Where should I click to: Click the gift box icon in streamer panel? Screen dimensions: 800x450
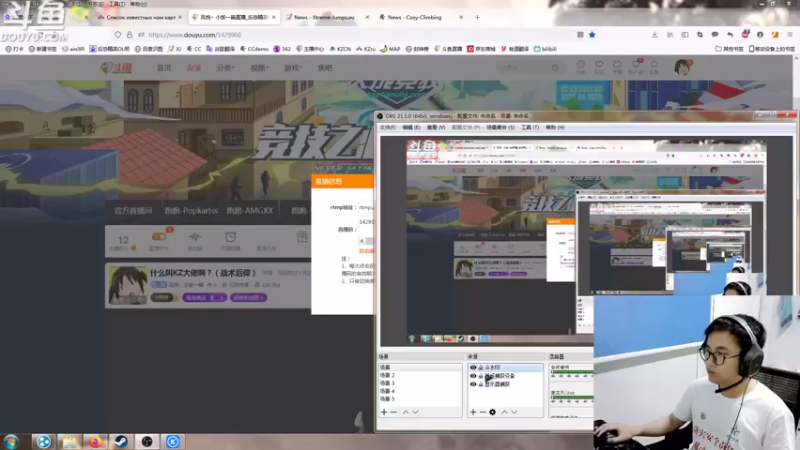point(302,236)
